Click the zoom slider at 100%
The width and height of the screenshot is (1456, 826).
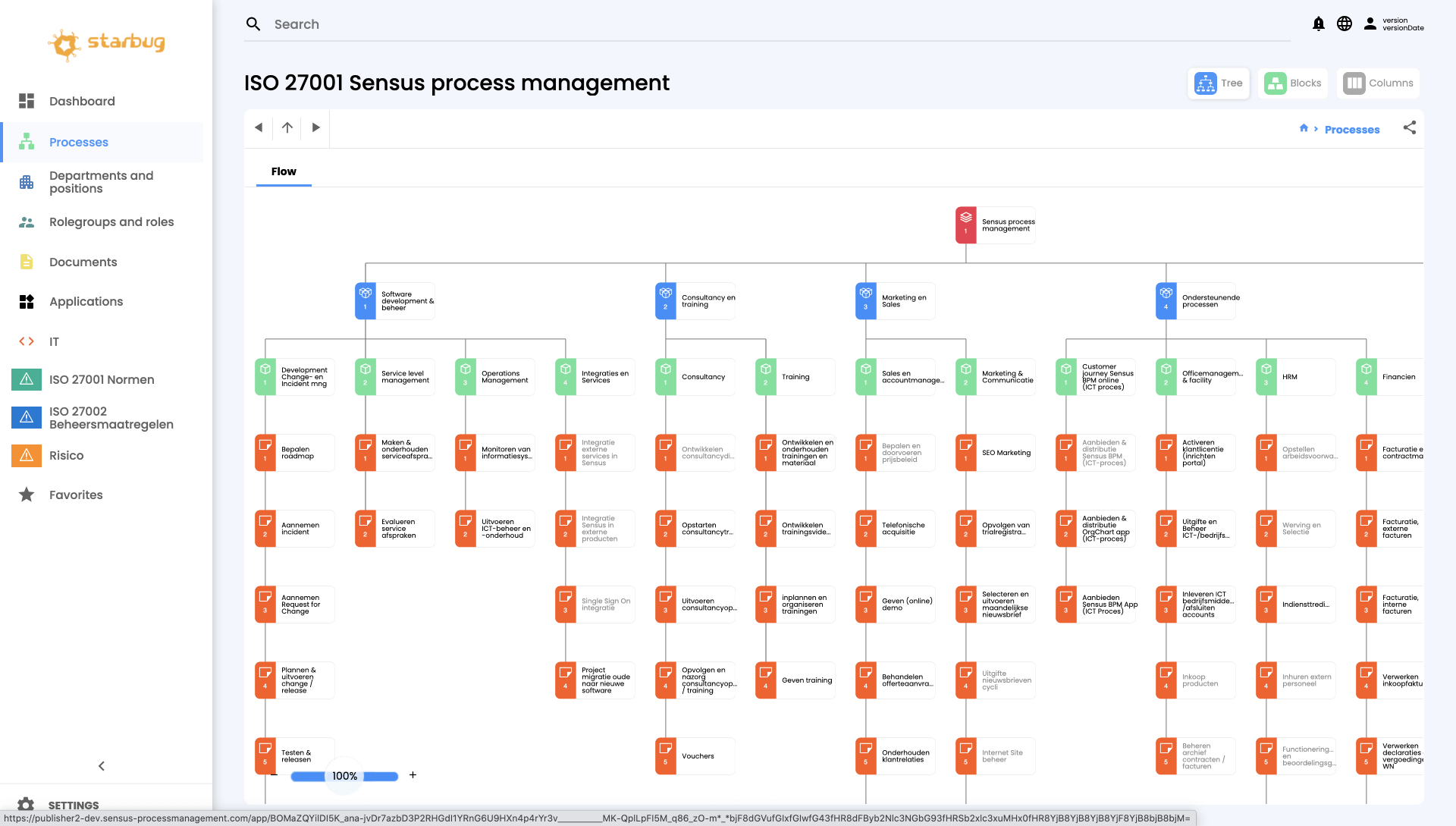click(x=344, y=776)
